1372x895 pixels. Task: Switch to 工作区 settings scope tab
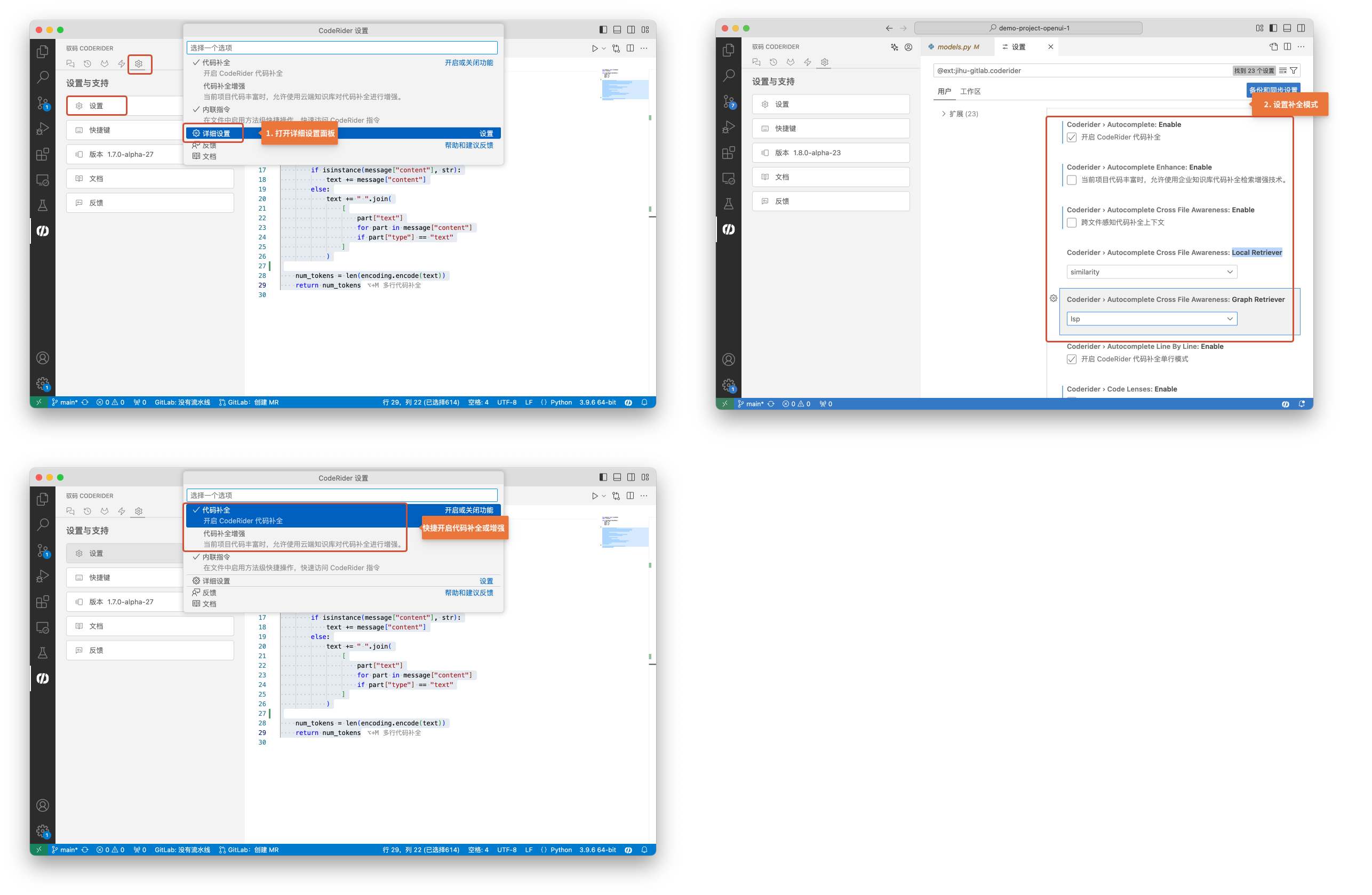(970, 92)
